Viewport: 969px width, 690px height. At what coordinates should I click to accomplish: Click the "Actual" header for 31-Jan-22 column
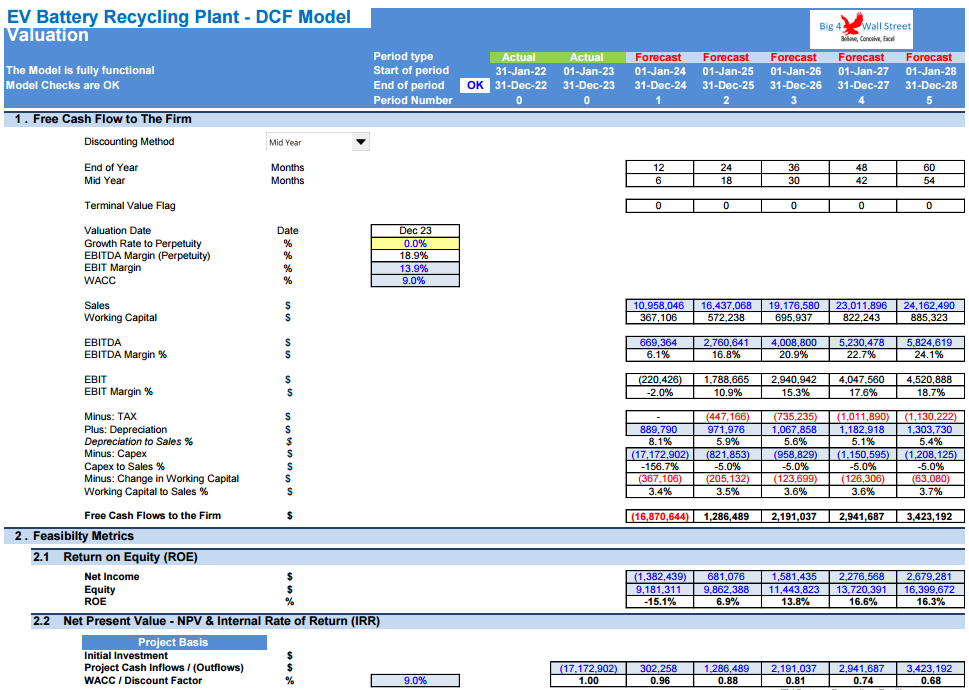click(519, 57)
